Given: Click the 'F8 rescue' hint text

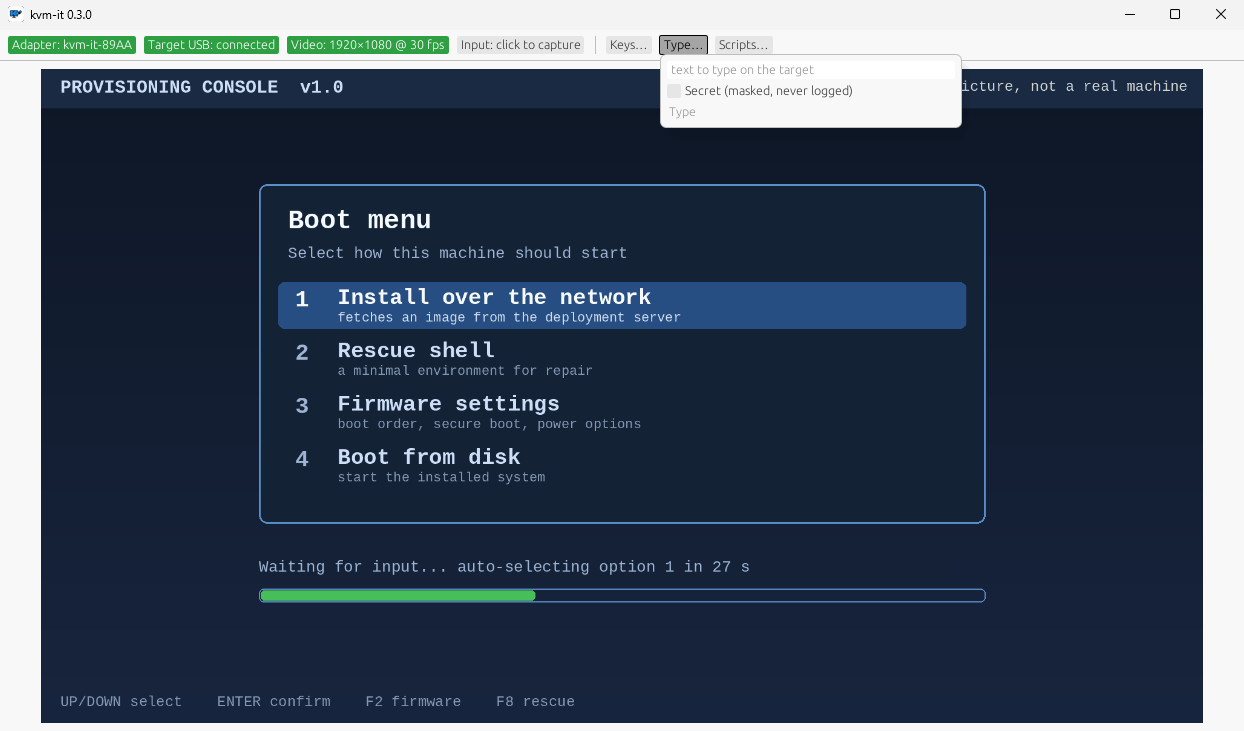Looking at the screenshot, I should [x=535, y=702].
